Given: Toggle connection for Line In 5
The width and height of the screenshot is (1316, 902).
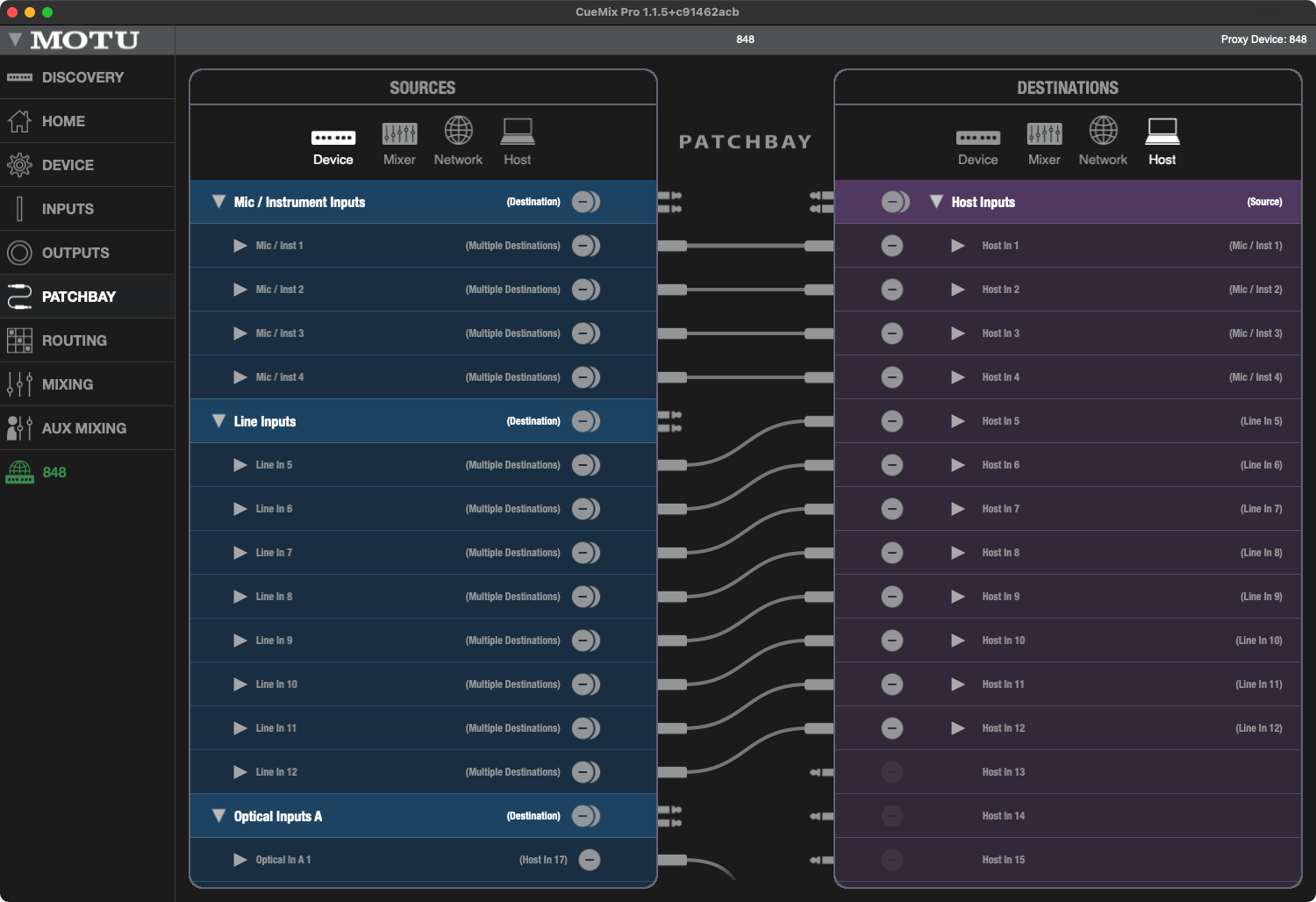Looking at the screenshot, I should (x=585, y=465).
